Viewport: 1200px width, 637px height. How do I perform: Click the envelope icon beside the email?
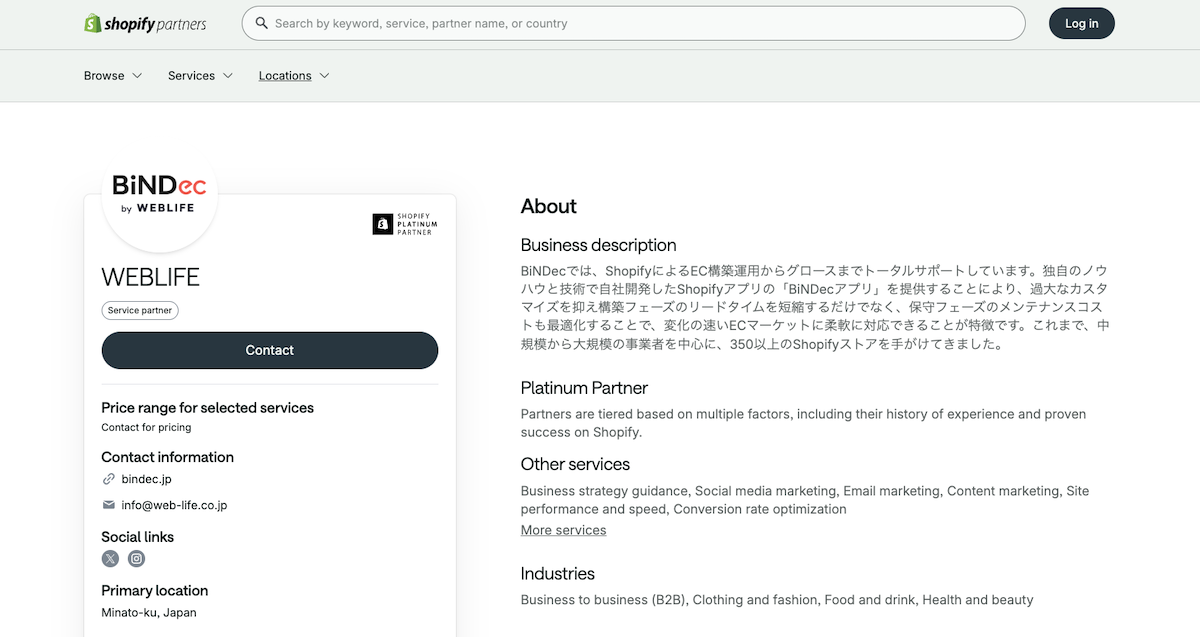(109, 505)
